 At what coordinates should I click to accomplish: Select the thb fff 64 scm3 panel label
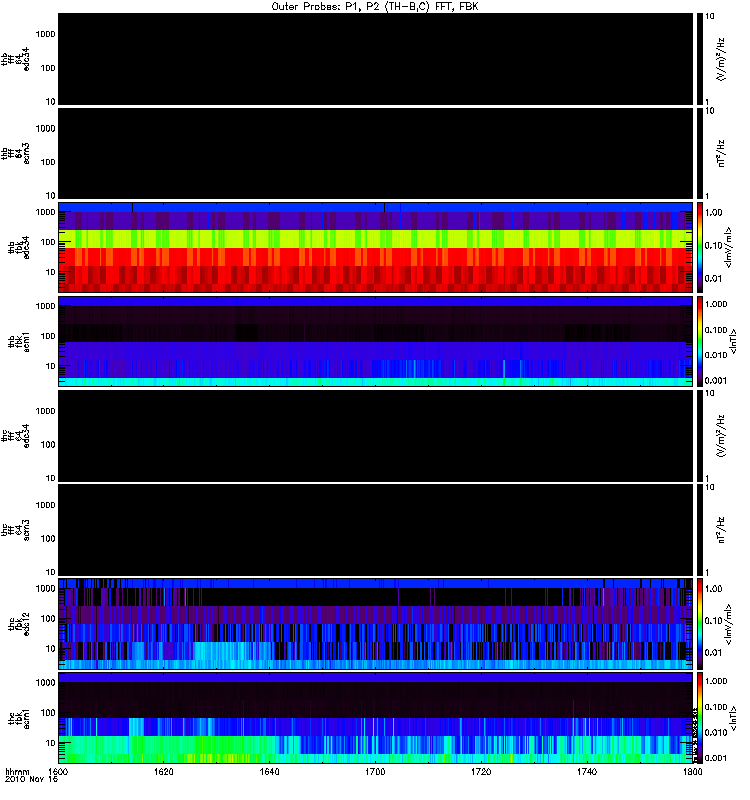(15, 154)
